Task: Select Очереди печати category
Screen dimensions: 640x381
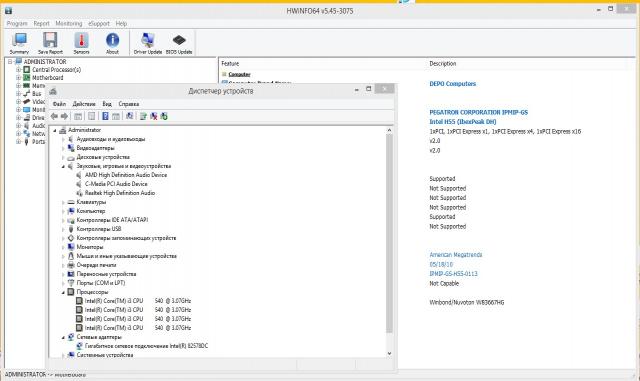Action: click(x=96, y=265)
